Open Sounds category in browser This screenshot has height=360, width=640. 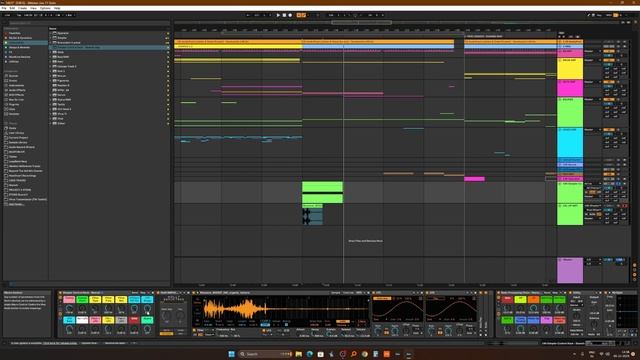pyautogui.click(x=13, y=76)
